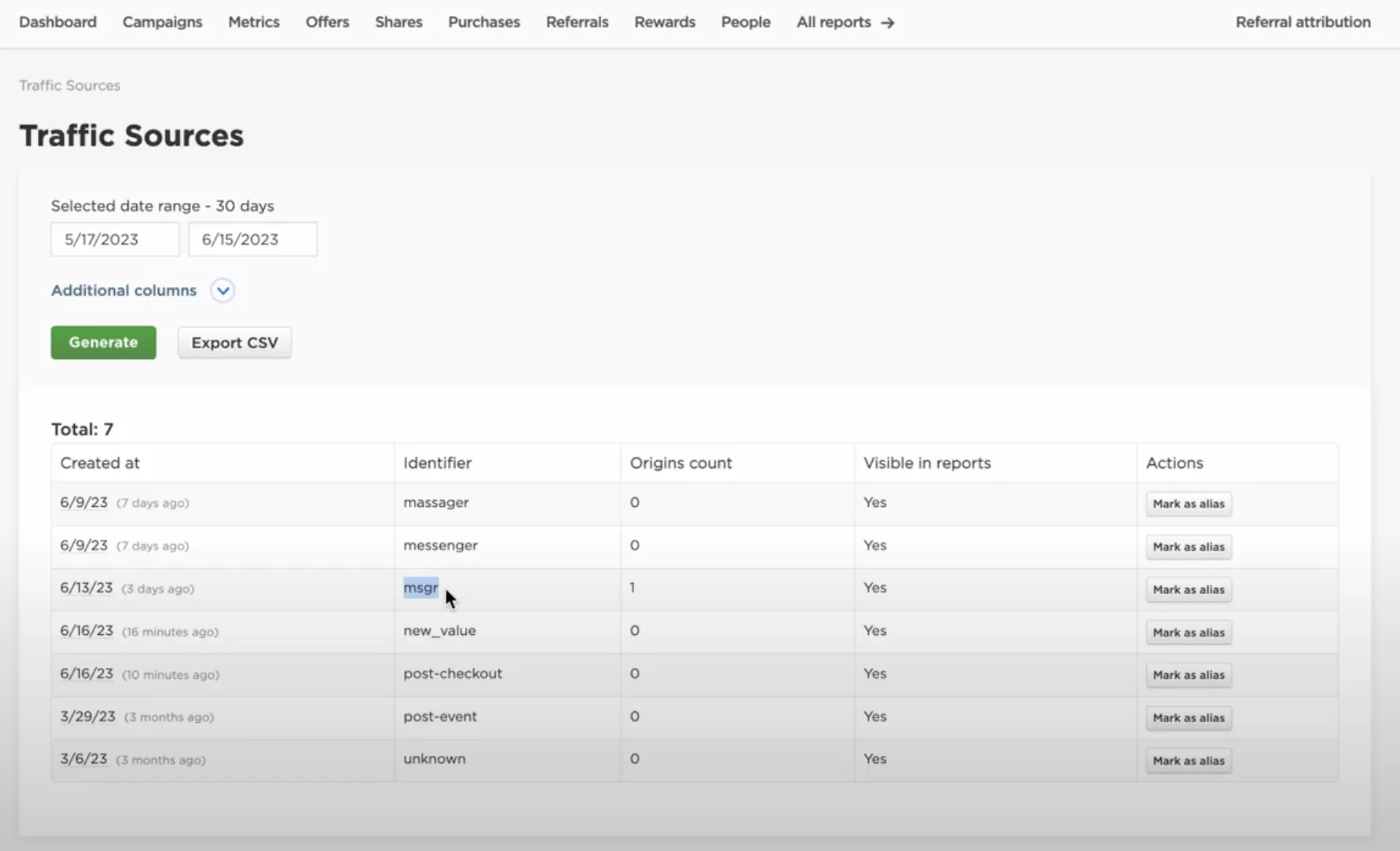This screenshot has width=1400, height=851.
Task: Go to the Campaigns tab
Action: coord(163,22)
